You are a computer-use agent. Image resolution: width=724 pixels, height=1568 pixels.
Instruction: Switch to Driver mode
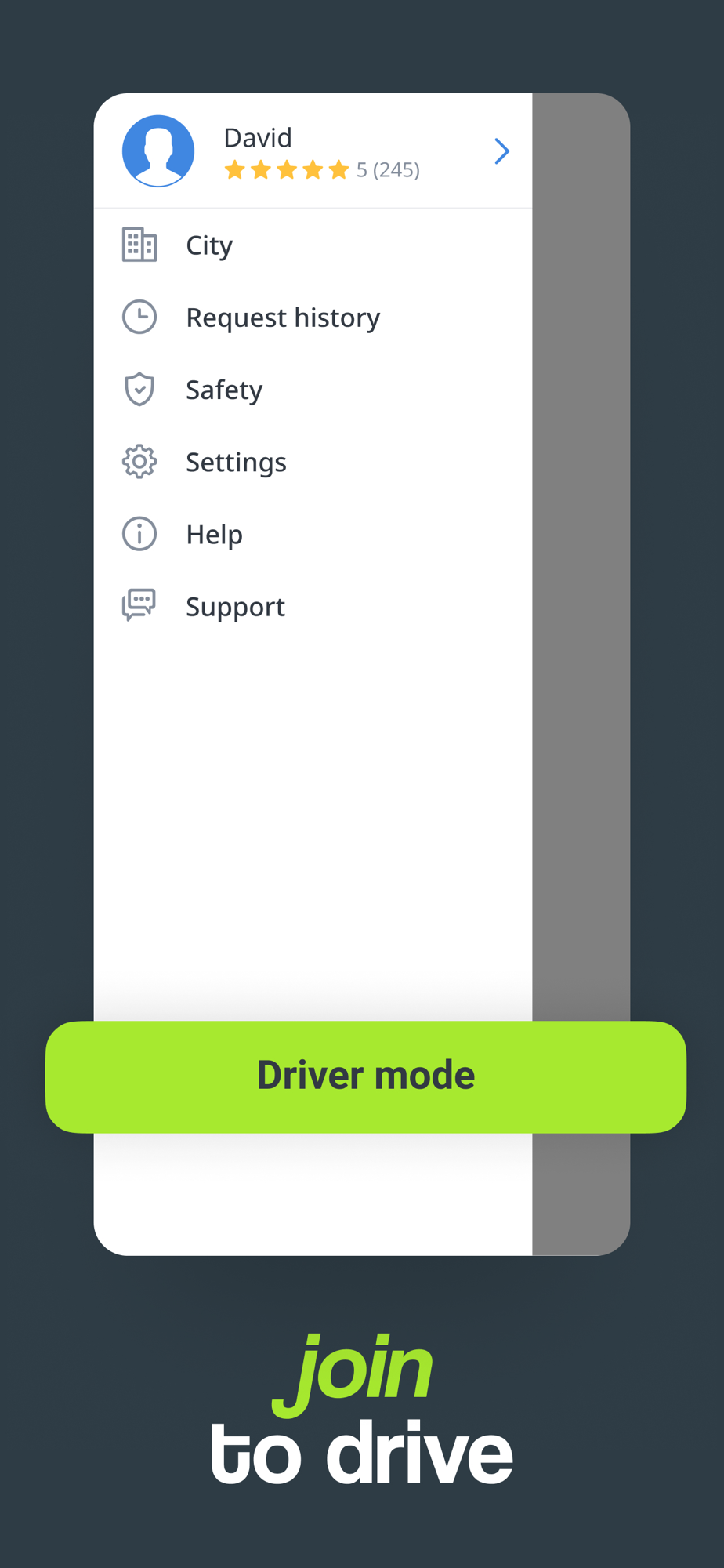tap(366, 1076)
